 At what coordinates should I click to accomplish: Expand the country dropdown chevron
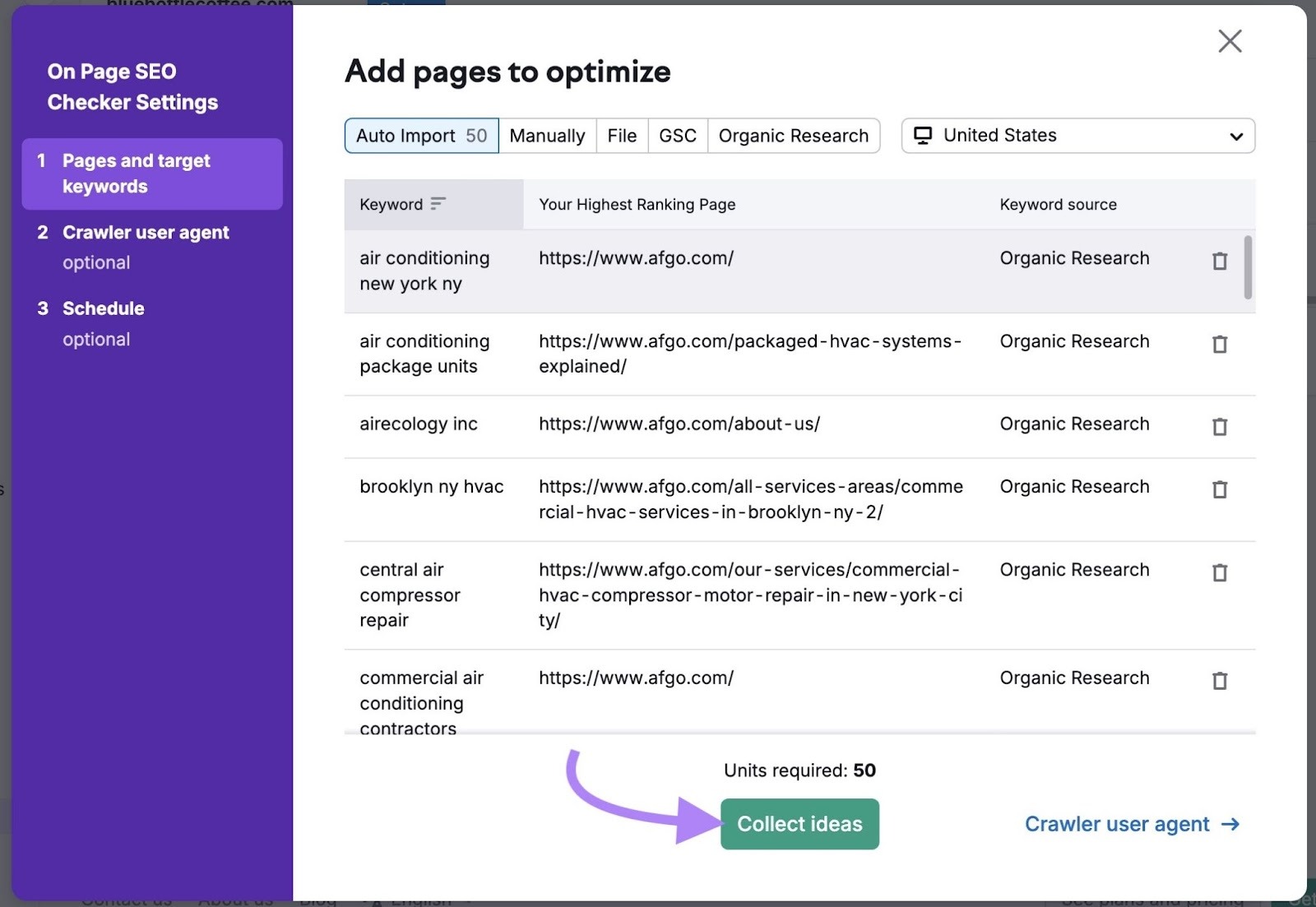pyautogui.click(x=1235, y=136)
